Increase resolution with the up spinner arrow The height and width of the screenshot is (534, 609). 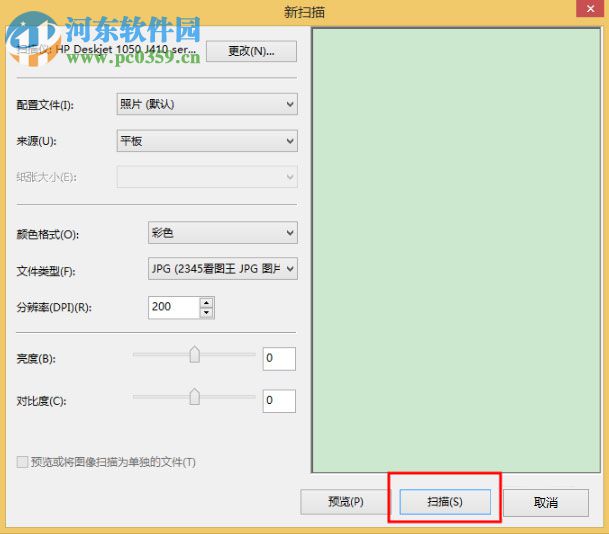pos(207,303)
